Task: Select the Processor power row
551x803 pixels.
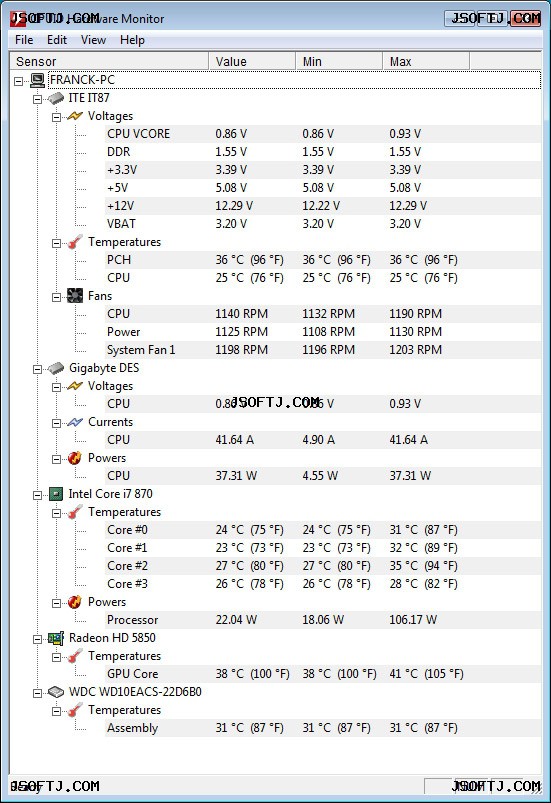Action: [x=323, y=620]
